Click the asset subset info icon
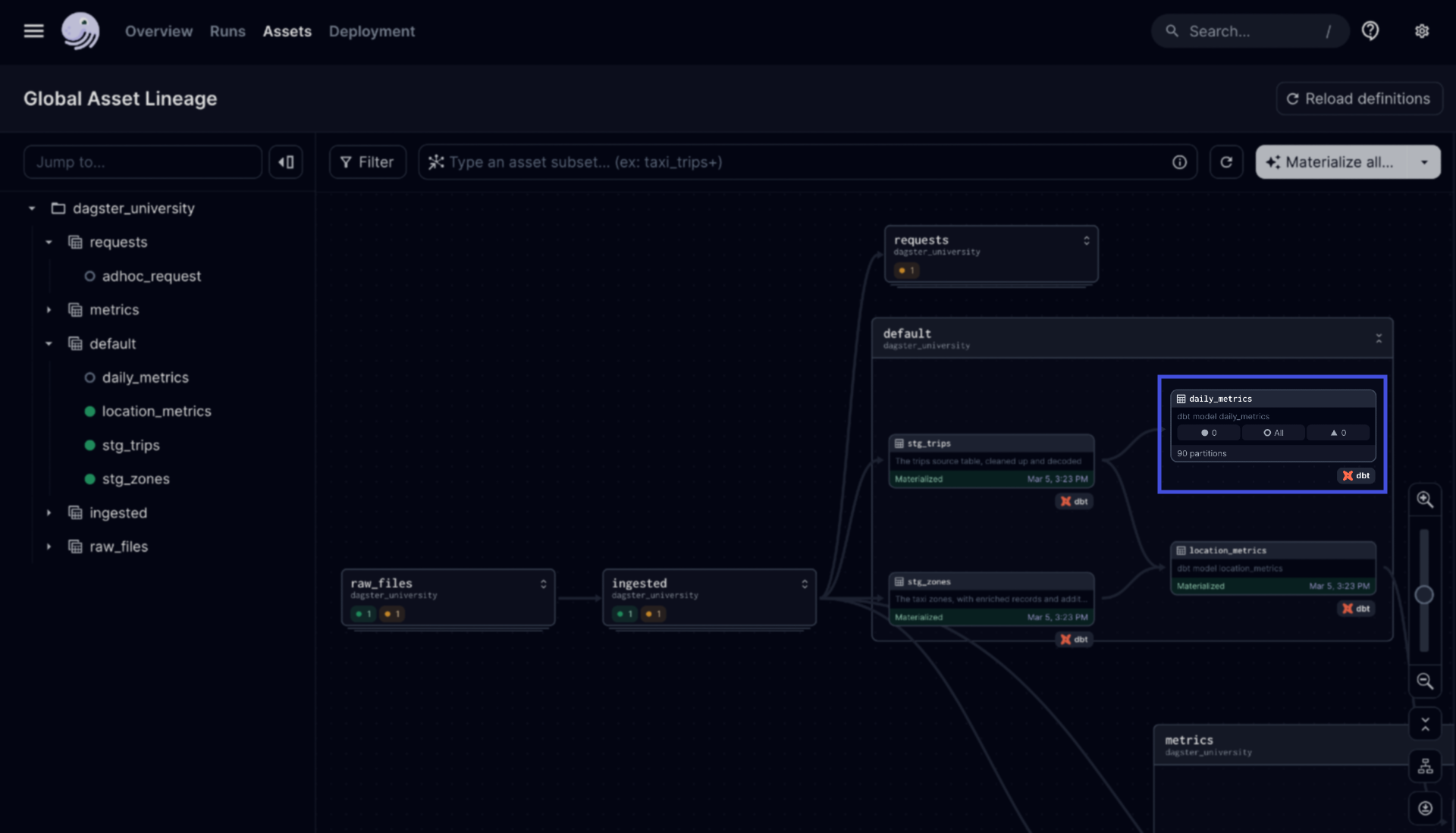1456x833 pixels. coord(1179,162)
